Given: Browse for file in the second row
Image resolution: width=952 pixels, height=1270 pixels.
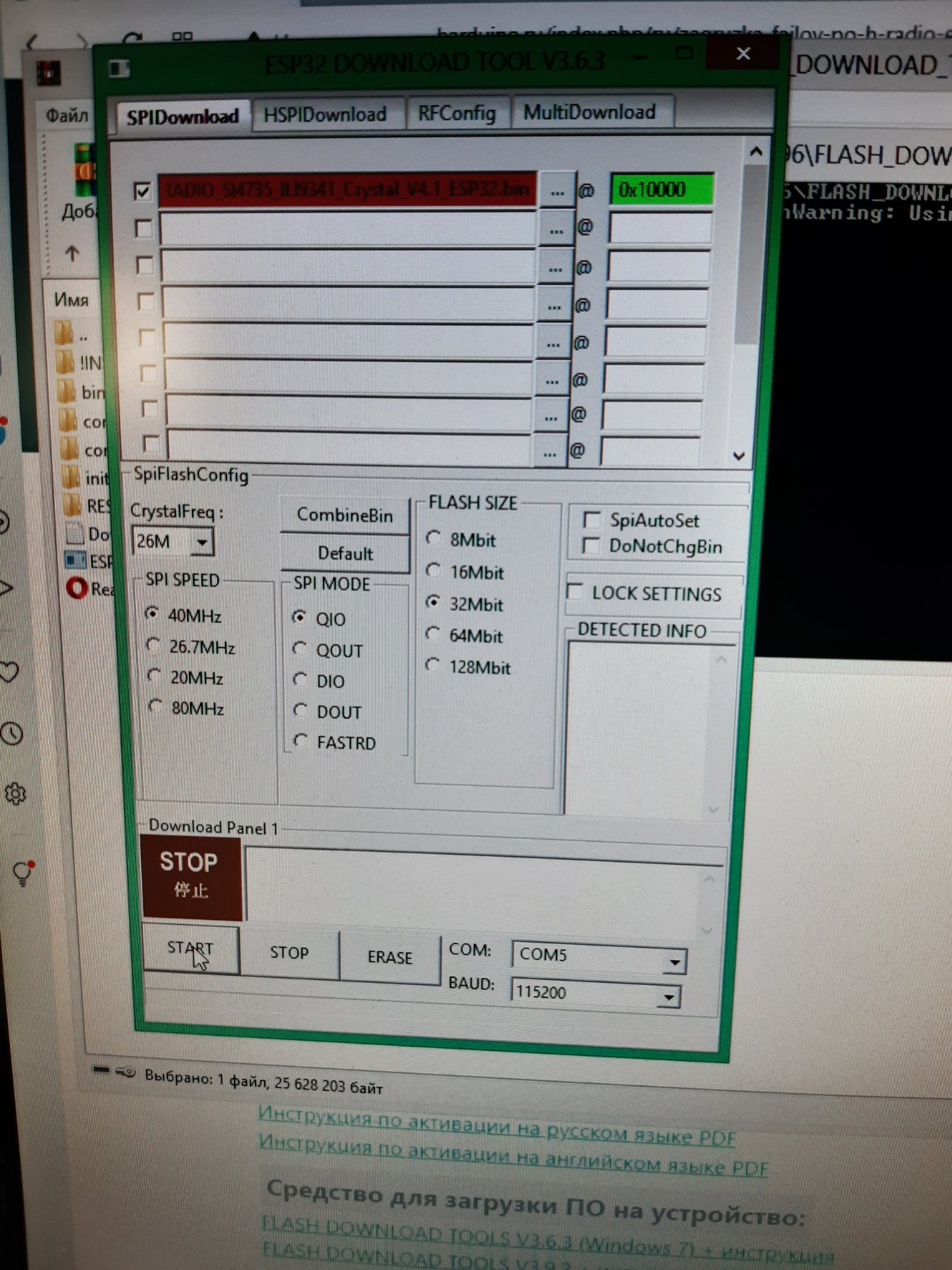Looking at the screenshot, I should pos(556,229).
